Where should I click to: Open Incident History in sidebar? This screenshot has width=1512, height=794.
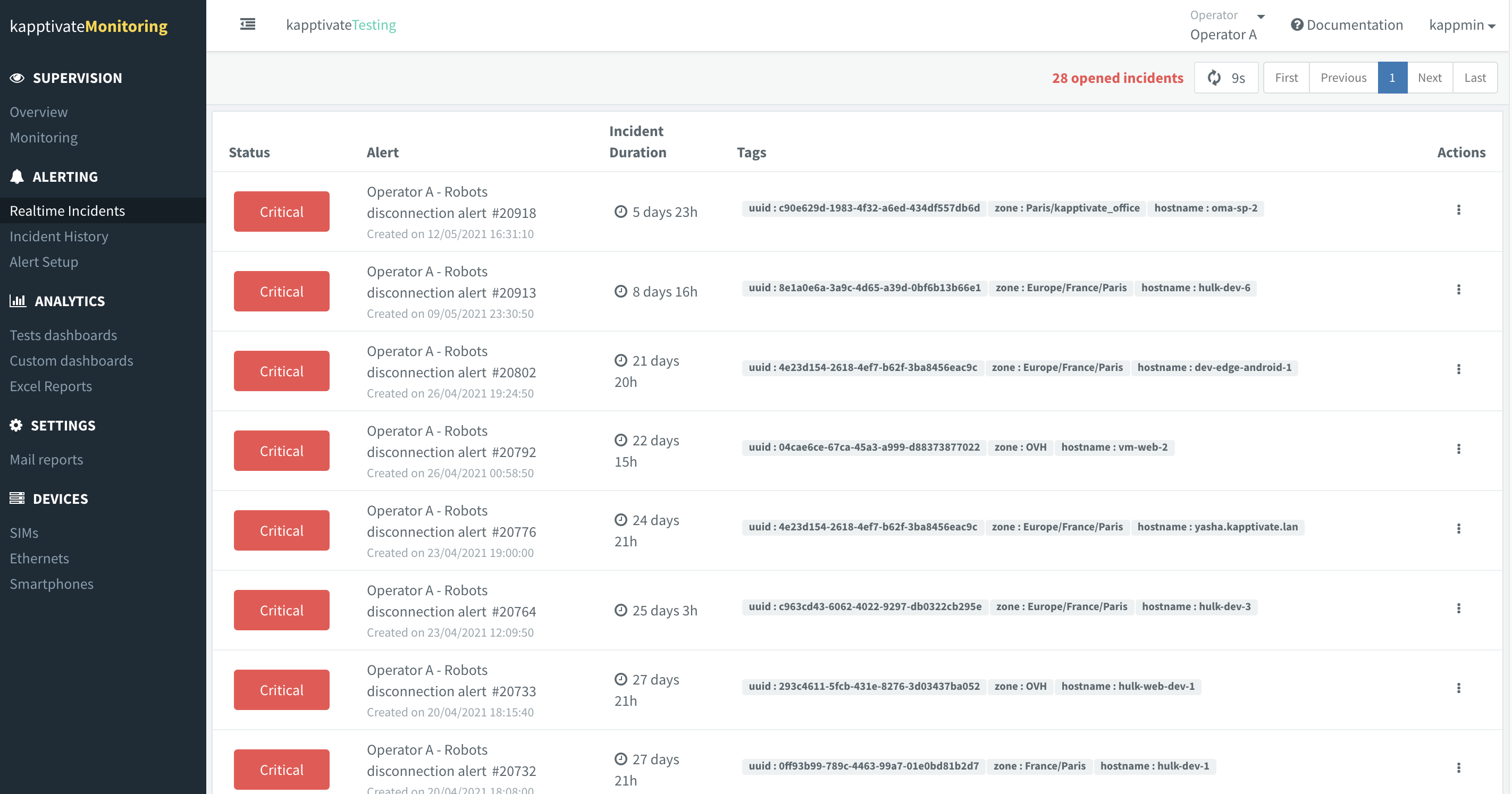[58, 236]
